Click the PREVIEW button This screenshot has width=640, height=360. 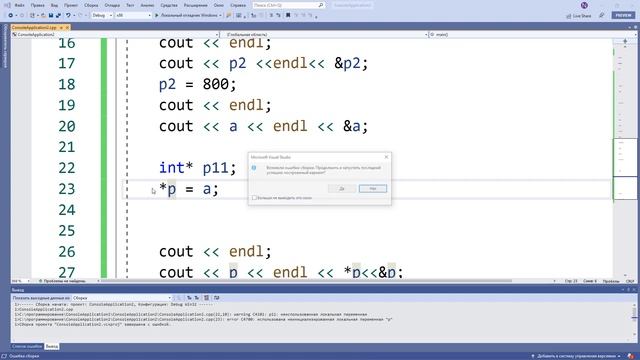pos(624,15)
